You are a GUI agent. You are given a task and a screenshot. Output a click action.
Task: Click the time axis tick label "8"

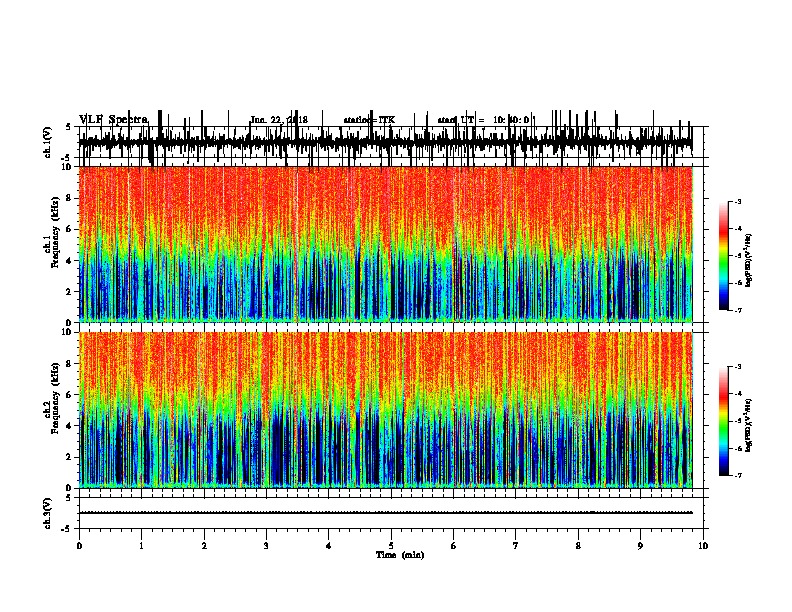point(578,546)
